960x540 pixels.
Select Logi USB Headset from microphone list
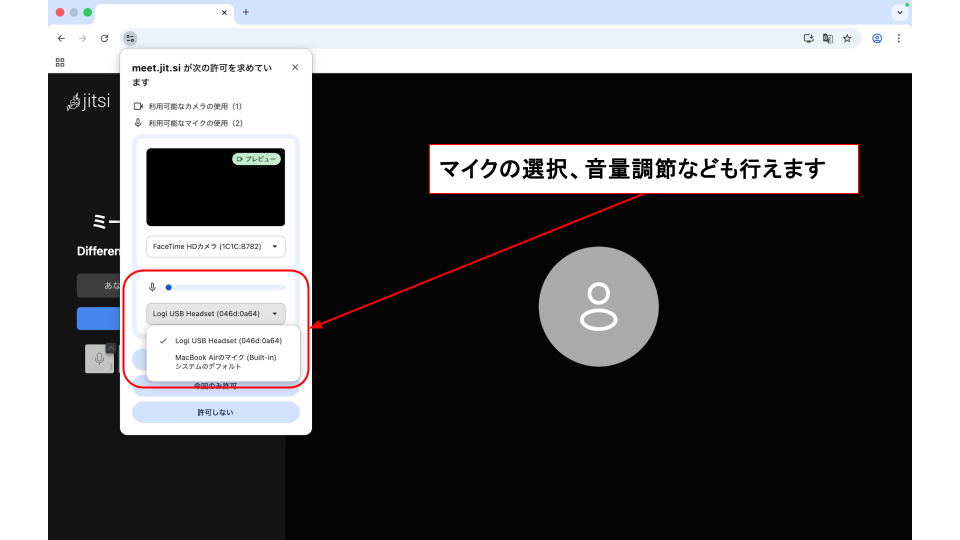[228, 340]
